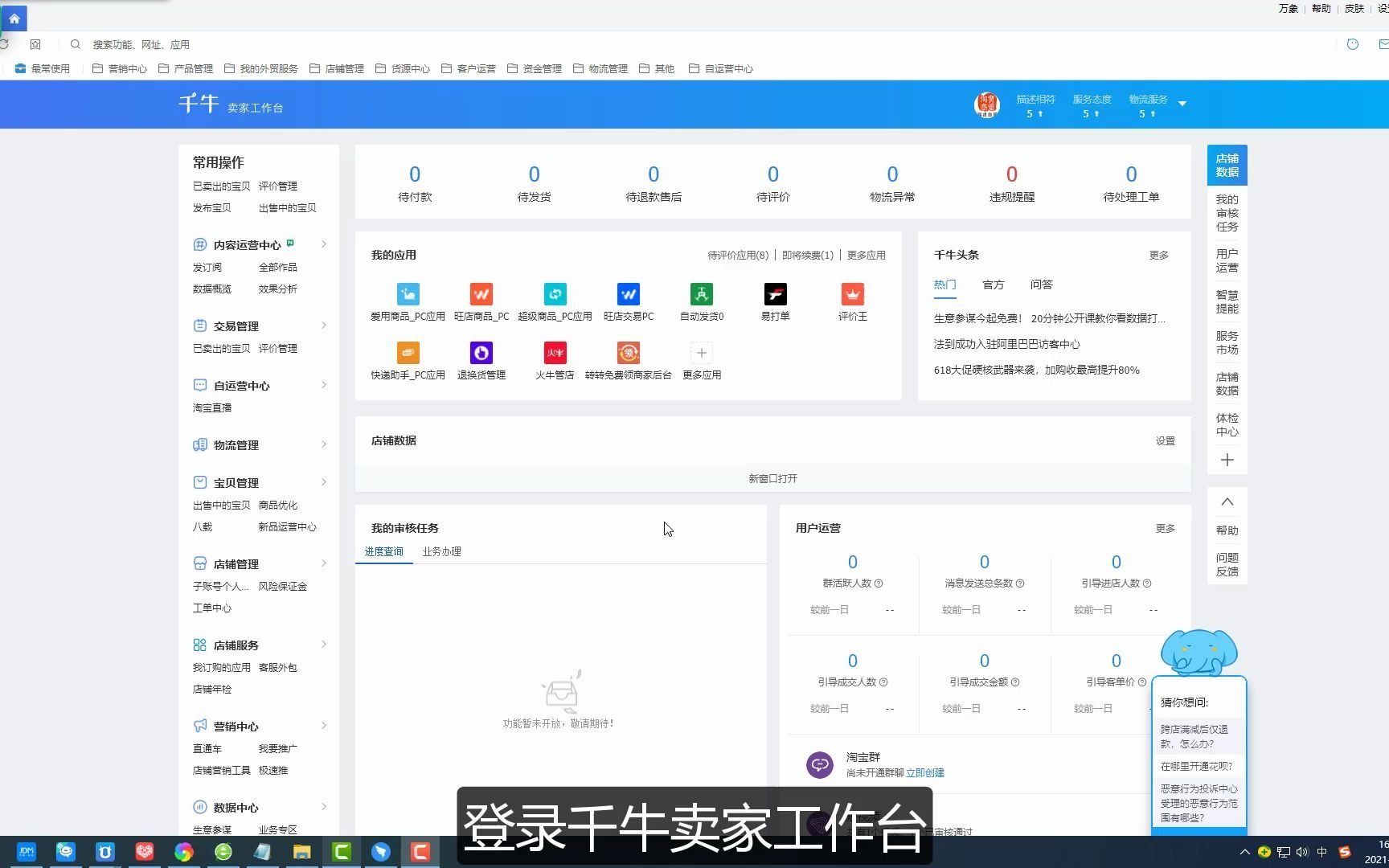Image resolution: width=1389 pixels, height=868 pixels.
Task: Open the 转转免费领商家后台 app icon
Action: (629, 353)
